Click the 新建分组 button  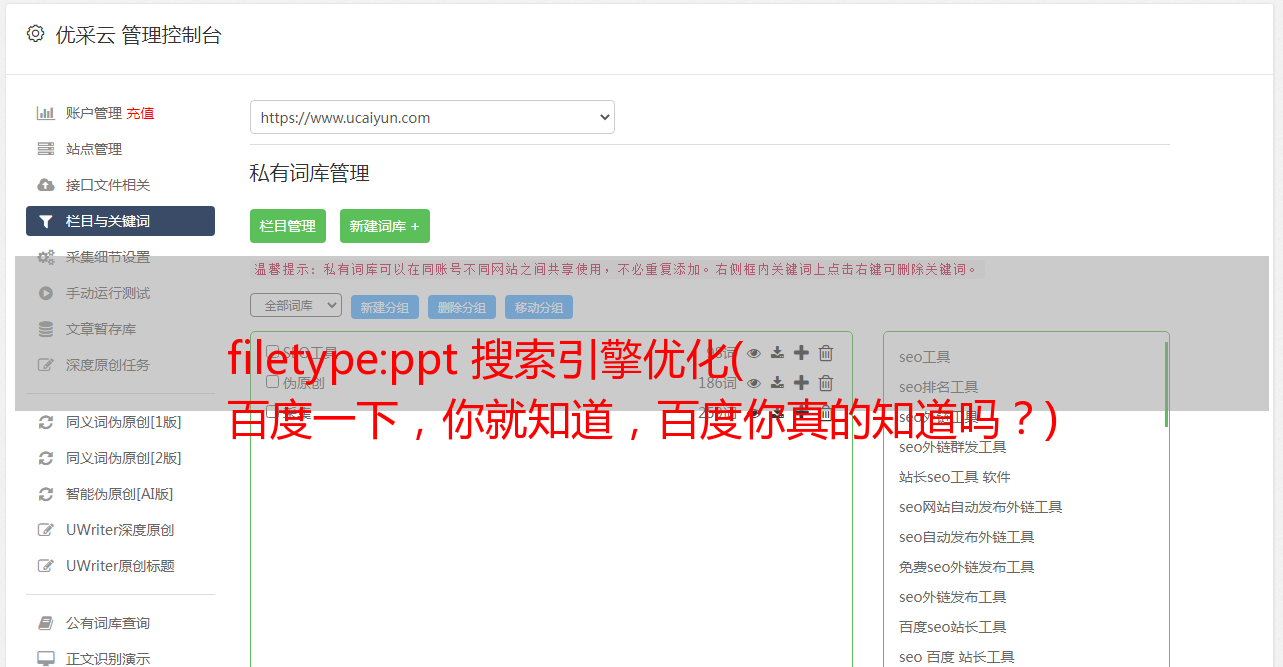(385, 307)
